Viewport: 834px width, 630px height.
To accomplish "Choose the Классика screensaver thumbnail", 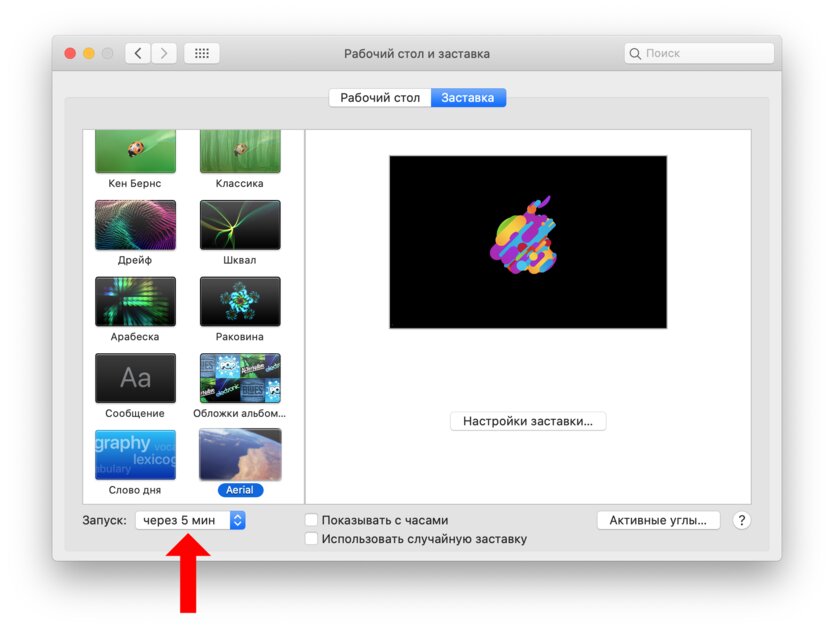I will coord(240,152).
